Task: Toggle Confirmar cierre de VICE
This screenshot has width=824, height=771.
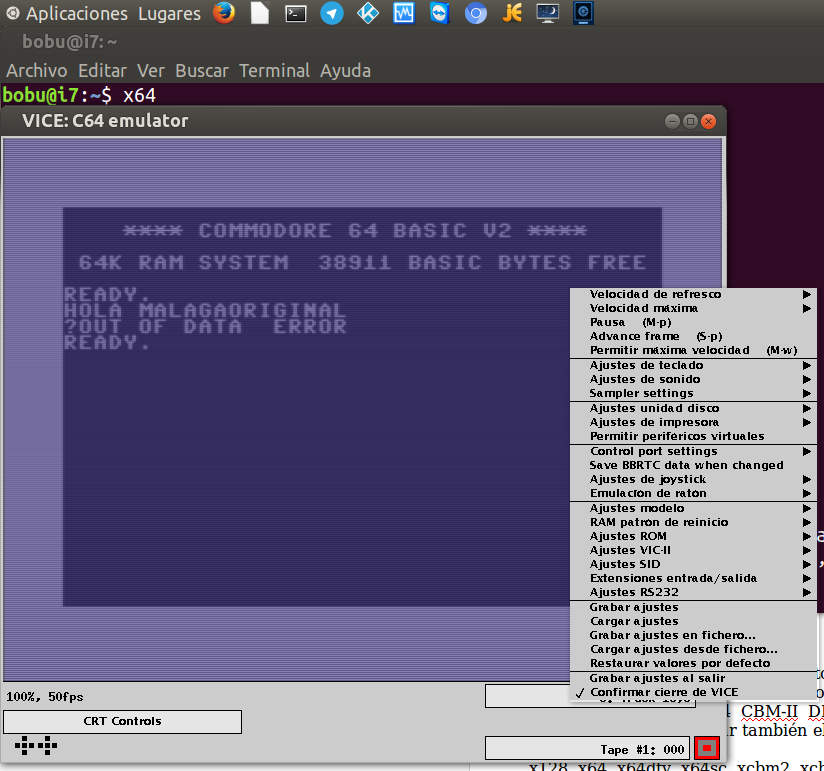Action: coord(693,692)
